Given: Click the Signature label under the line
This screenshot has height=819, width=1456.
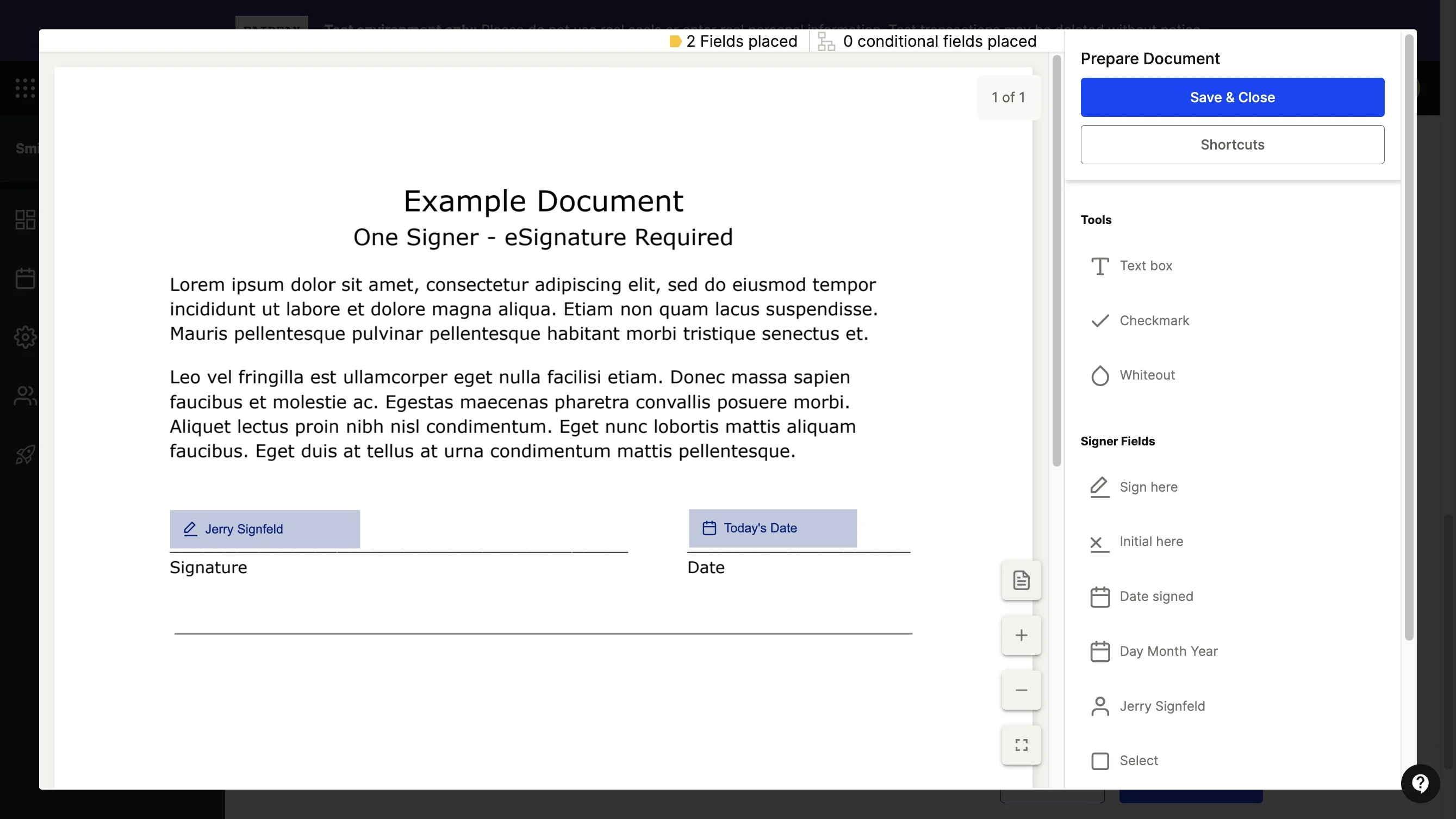Looking at the screenshot, I should click(x=209, y=567).
